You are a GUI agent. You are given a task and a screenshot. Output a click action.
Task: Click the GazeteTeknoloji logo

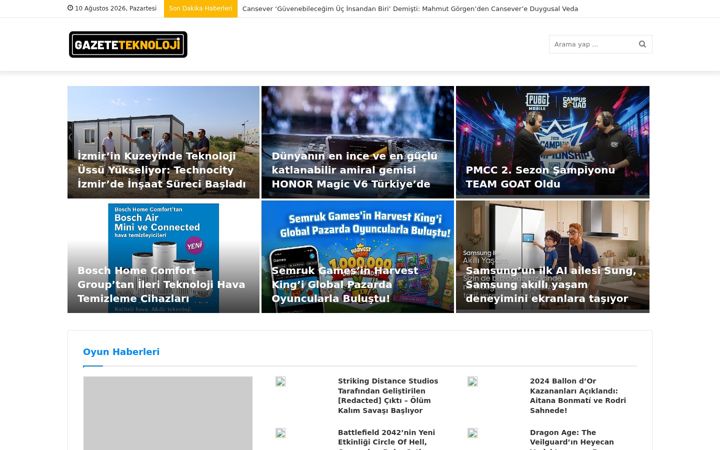(x=128, y=45)
